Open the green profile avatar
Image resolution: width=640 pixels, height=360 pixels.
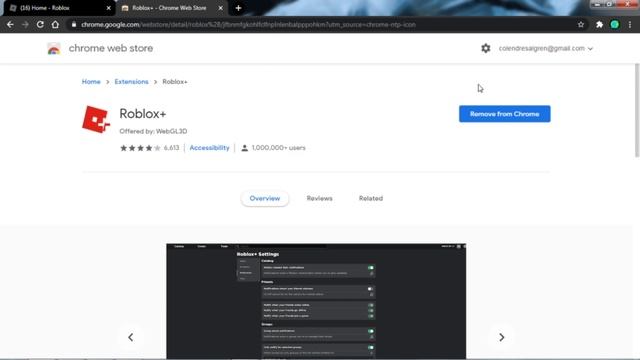[x=615, y=24]
